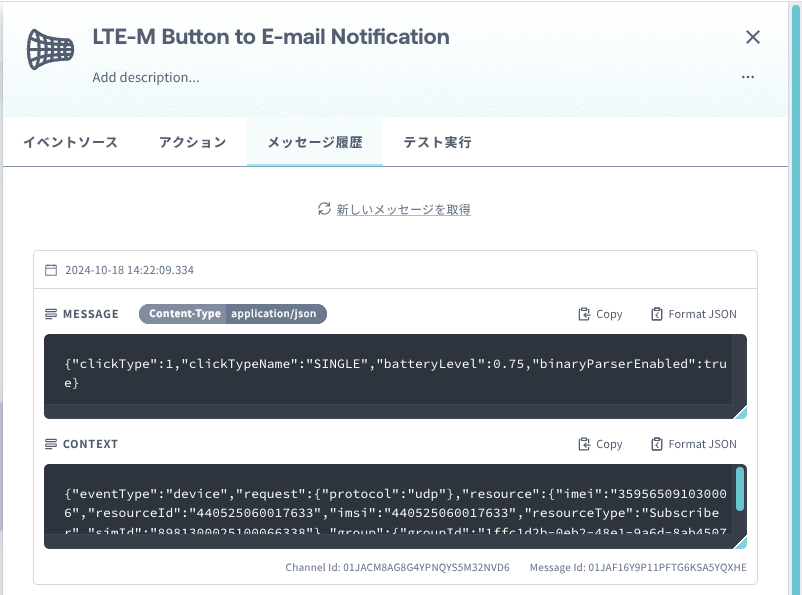This screenshot has height=595, width=802.
Task: Open the three-dot more options menu
Action: point(748,77)
